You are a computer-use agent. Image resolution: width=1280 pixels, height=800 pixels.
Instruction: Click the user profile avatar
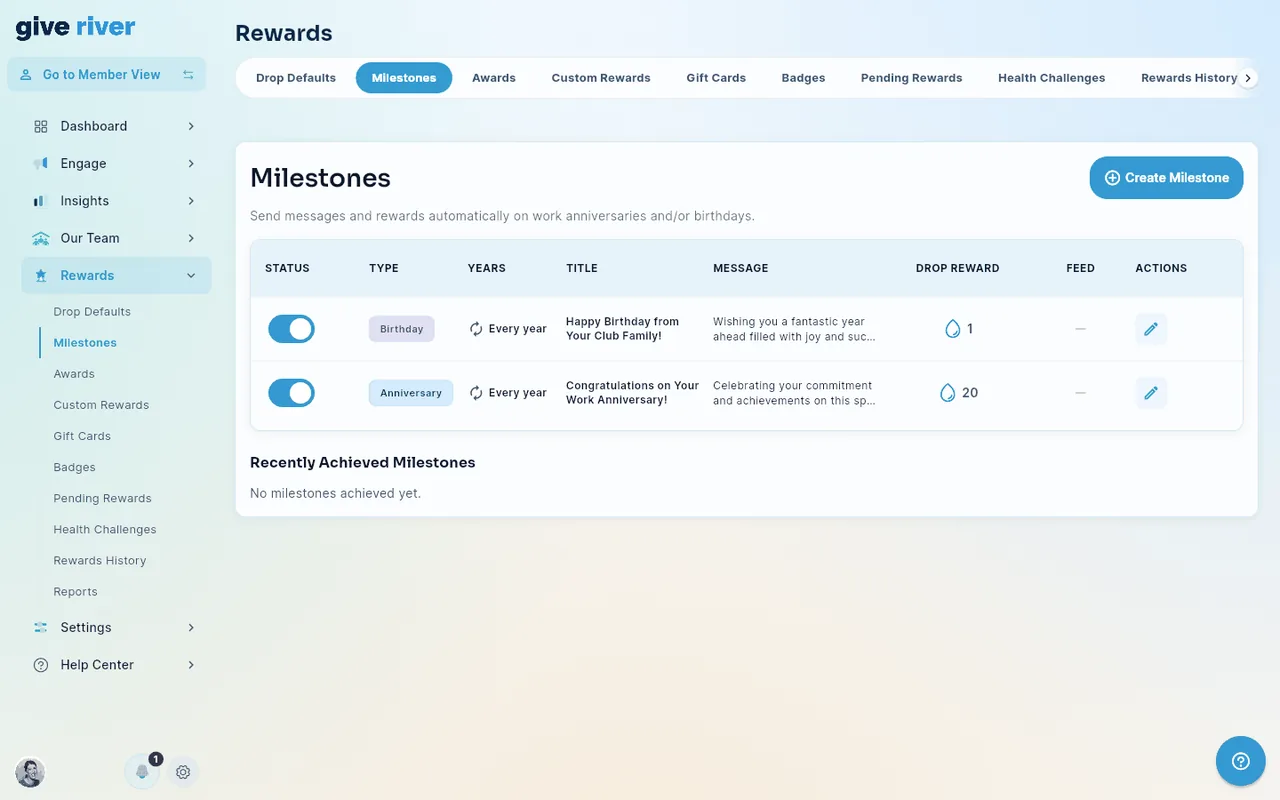[x=30, y=772]
